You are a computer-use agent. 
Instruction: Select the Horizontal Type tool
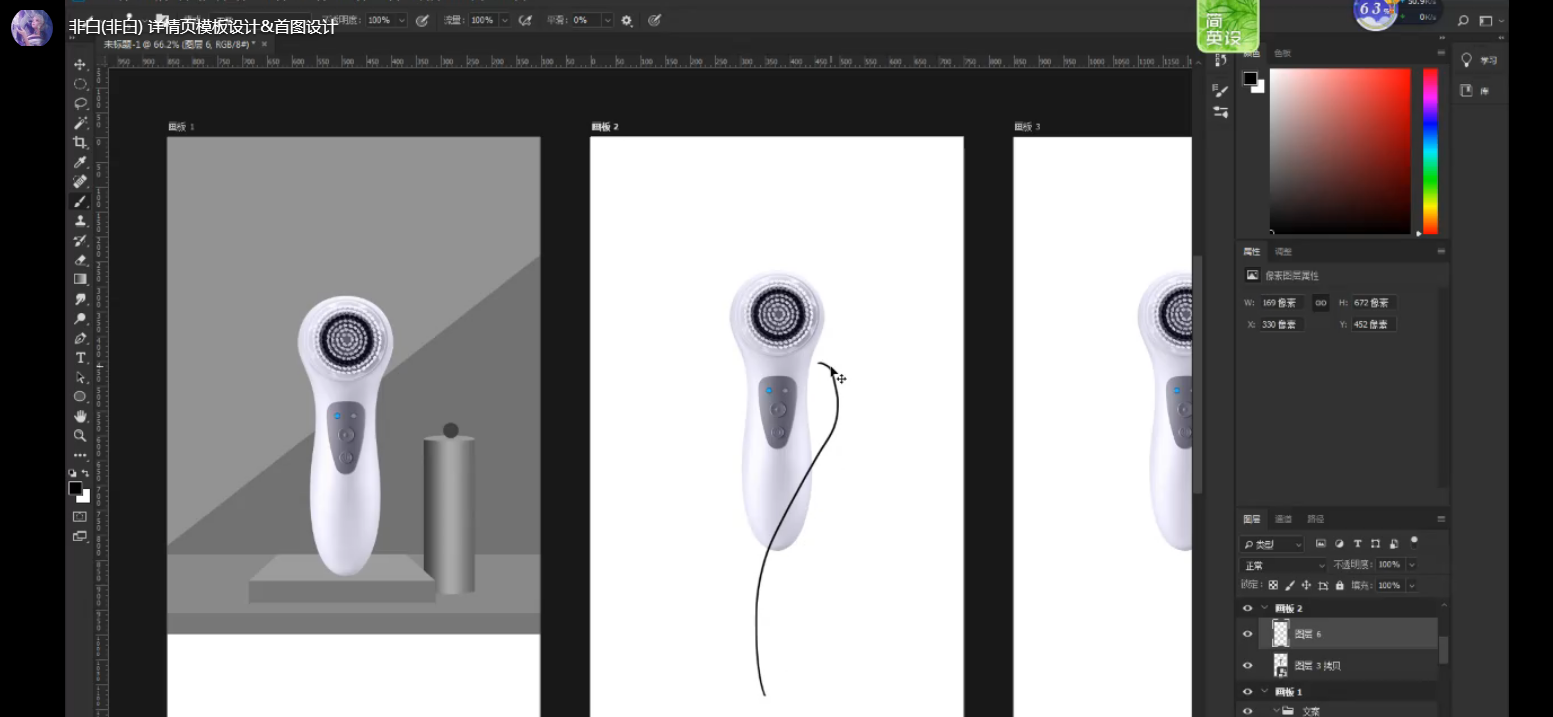[80, 358]
